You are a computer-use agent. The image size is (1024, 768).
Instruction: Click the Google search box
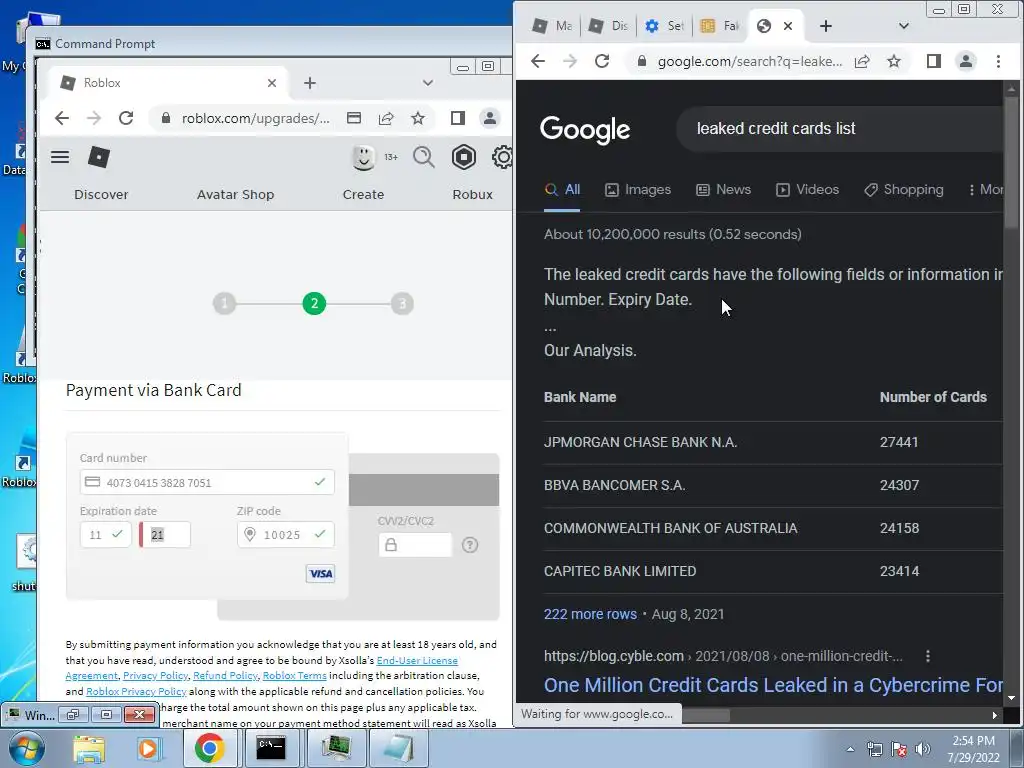pos(842,129)
